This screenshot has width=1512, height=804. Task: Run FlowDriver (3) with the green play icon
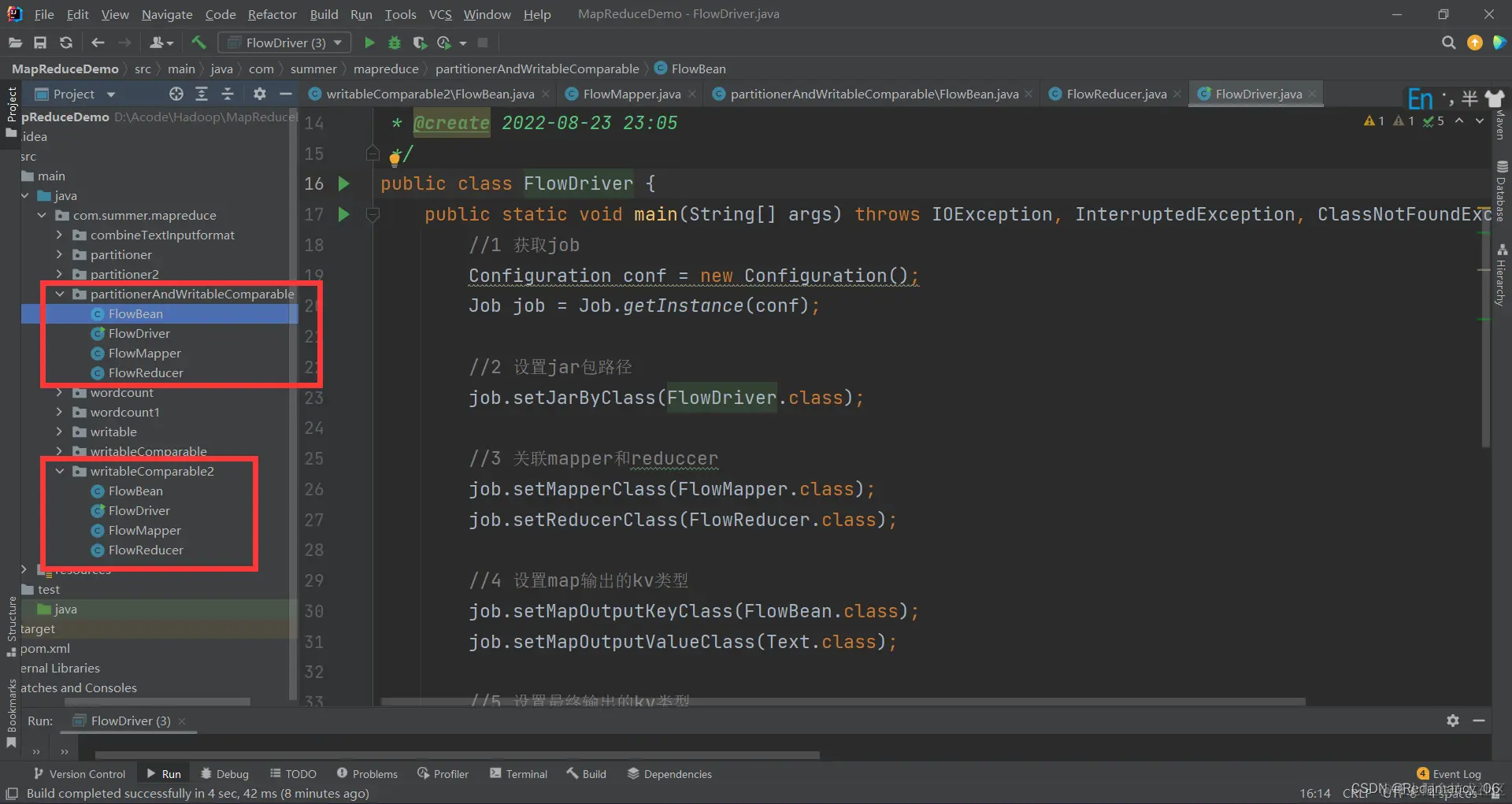pyautogui.click(x=369, y=43)
